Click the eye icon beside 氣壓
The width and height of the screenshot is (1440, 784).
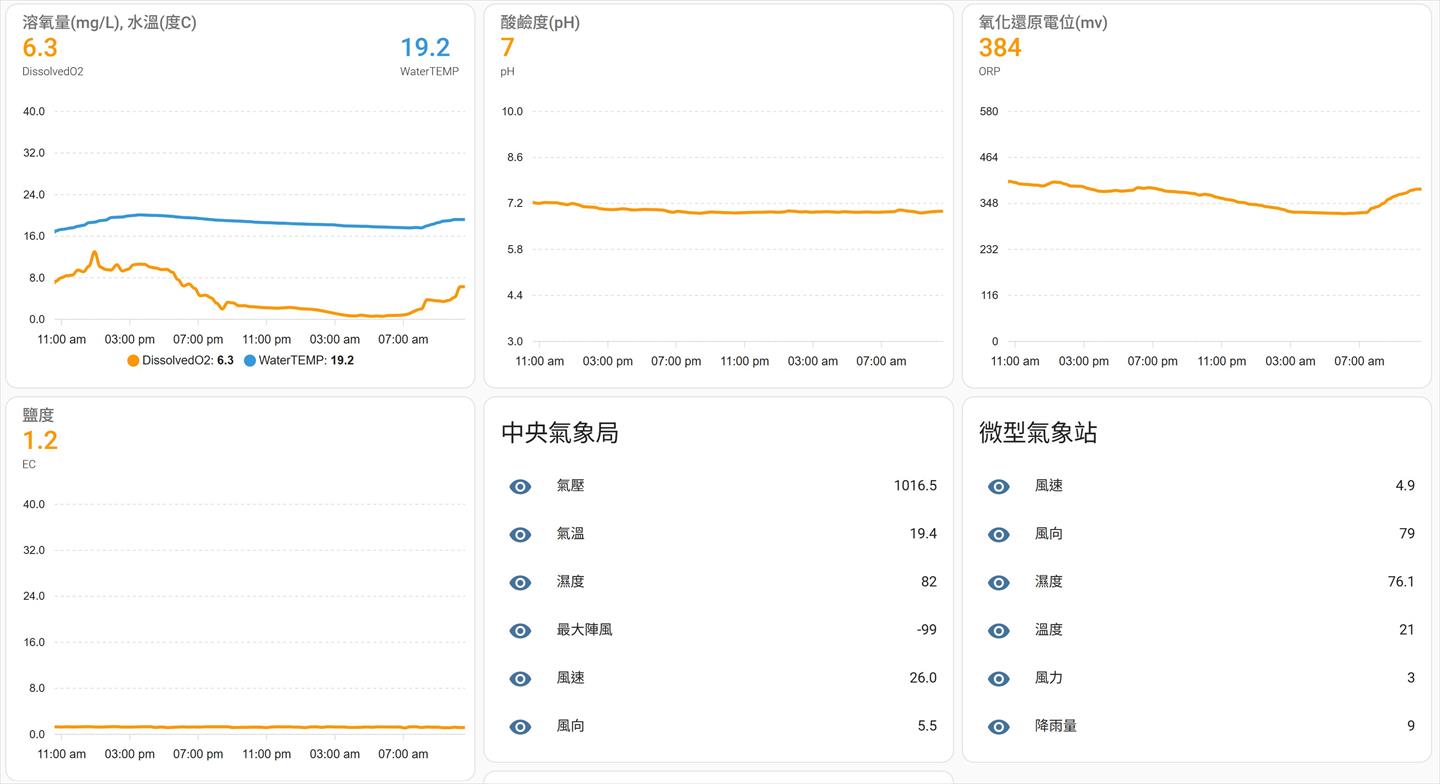point(520,487)
